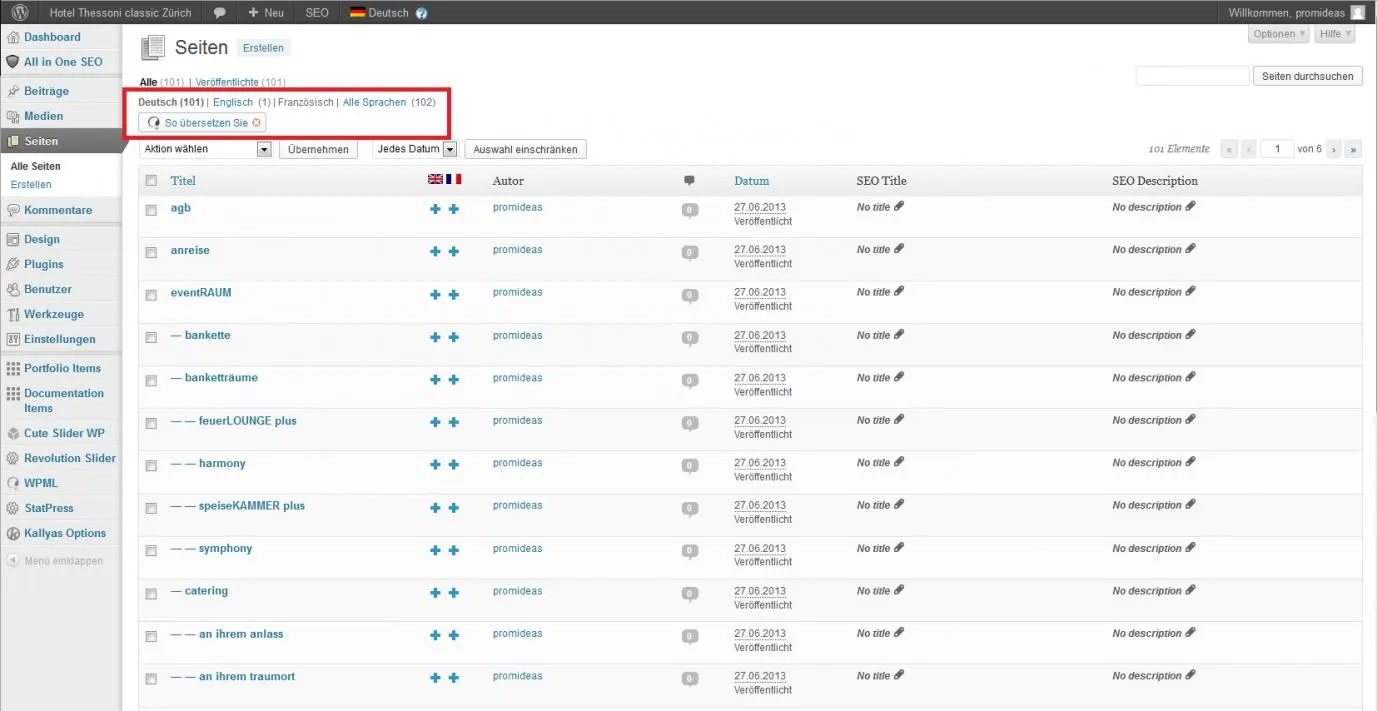Click Auswahl einschränken button
Screen dimensions: 1377x711
click(x=525, y=149)
